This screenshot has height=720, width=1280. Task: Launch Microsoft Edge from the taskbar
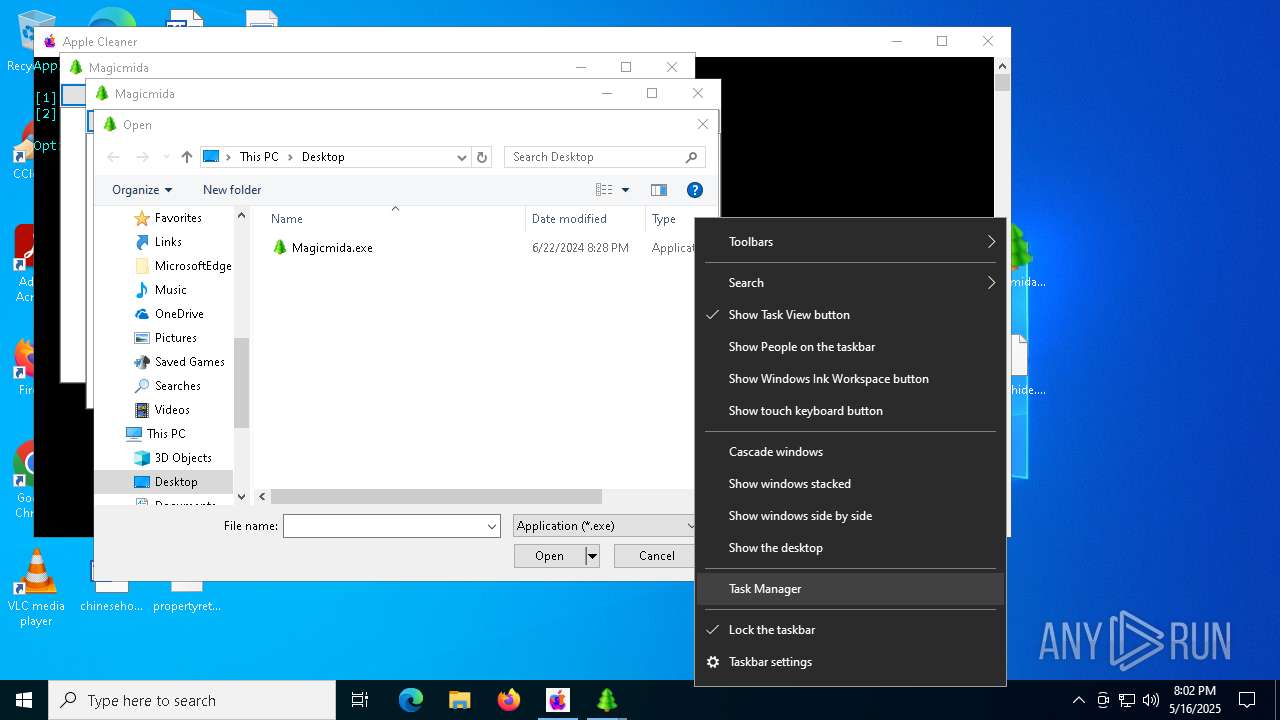tap(411, 700)
